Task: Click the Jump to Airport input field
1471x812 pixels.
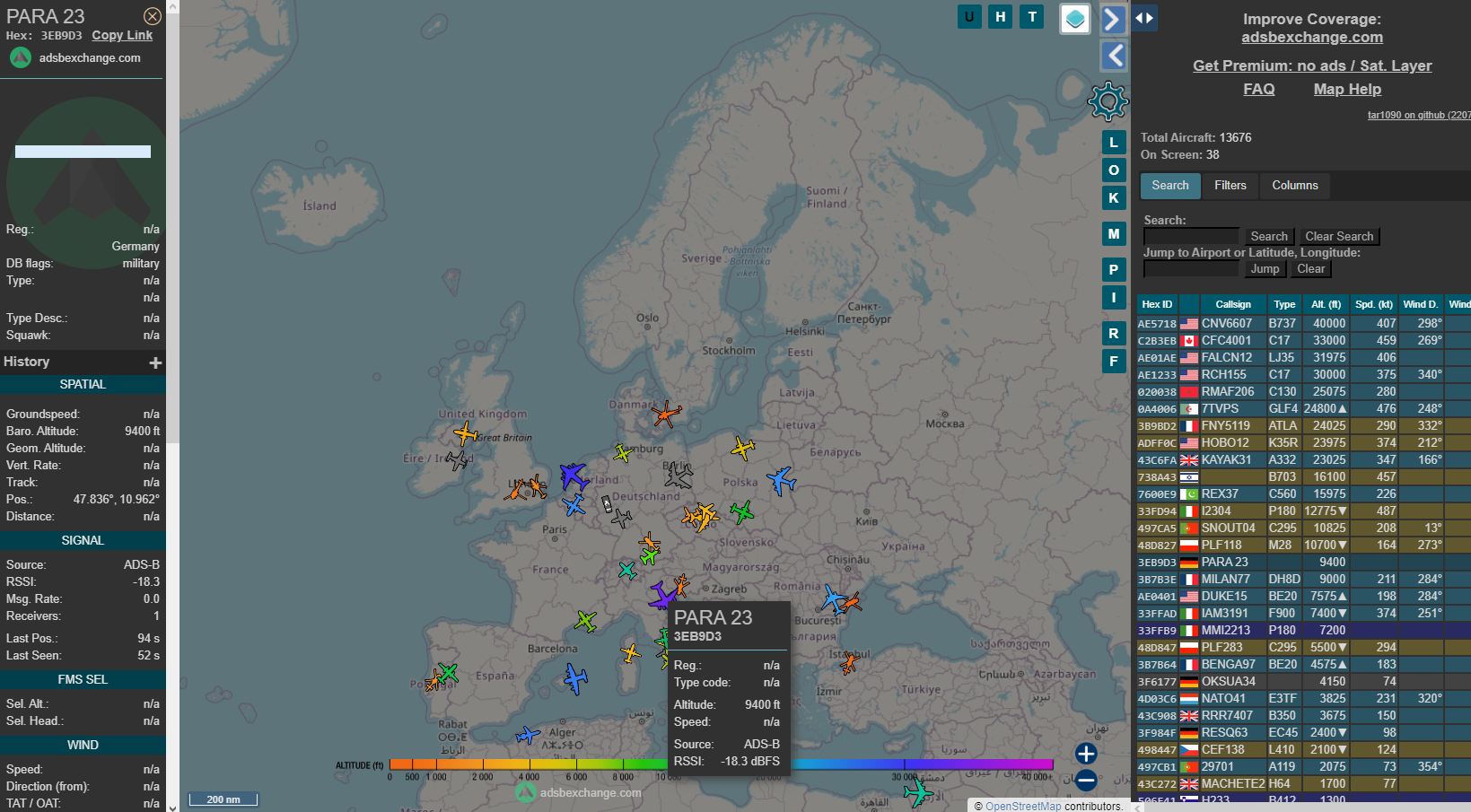Action: (1191, 268)
